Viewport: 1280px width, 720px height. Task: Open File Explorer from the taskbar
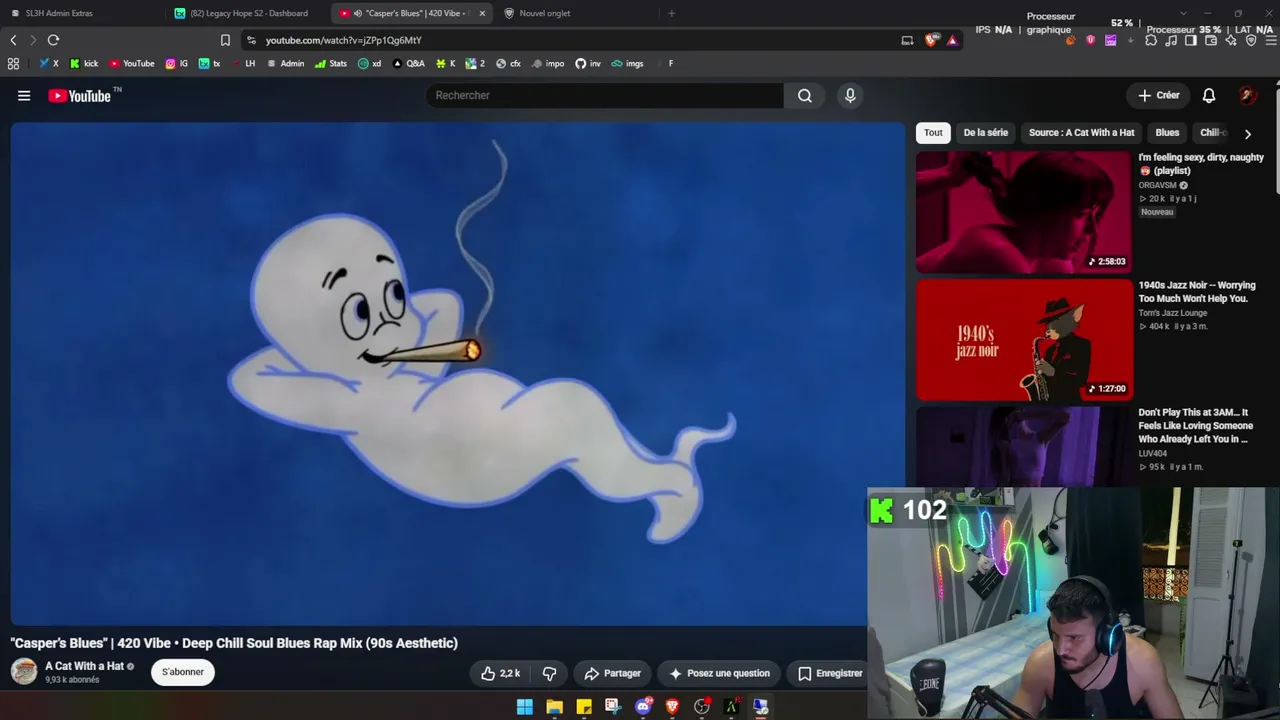pos(554,707)
